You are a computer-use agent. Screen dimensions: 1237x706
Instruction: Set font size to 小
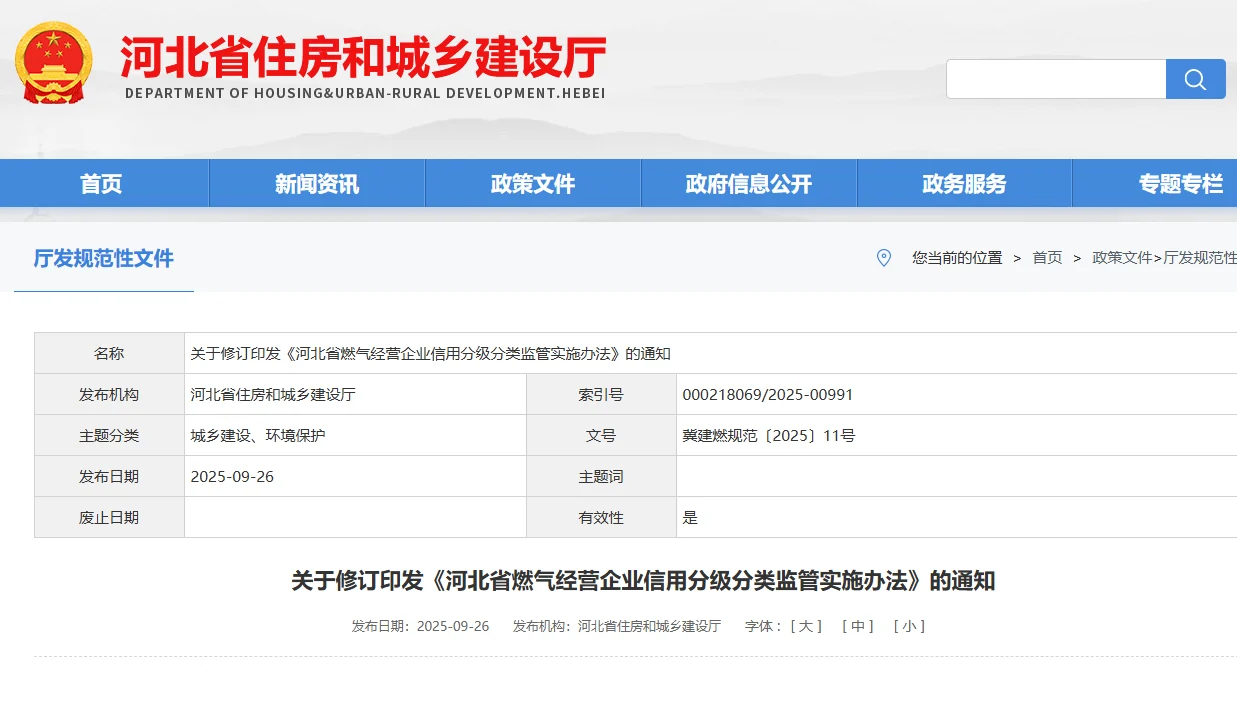tap(909, 626)
